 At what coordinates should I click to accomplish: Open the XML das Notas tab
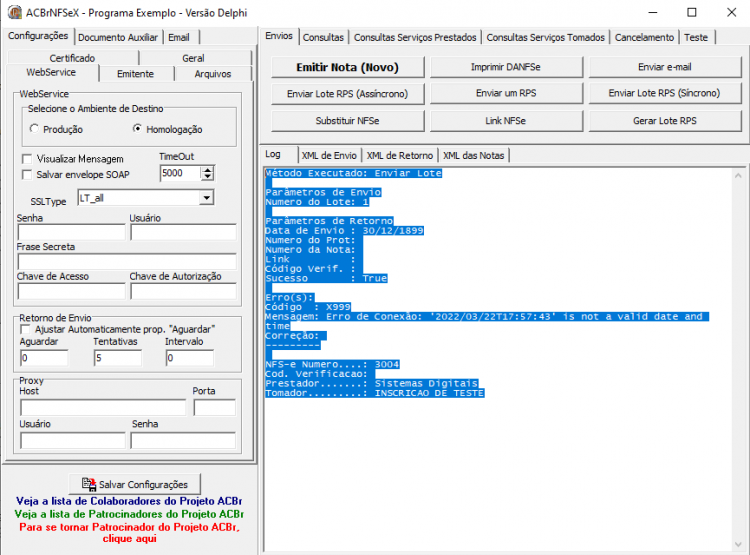point(474,155)
